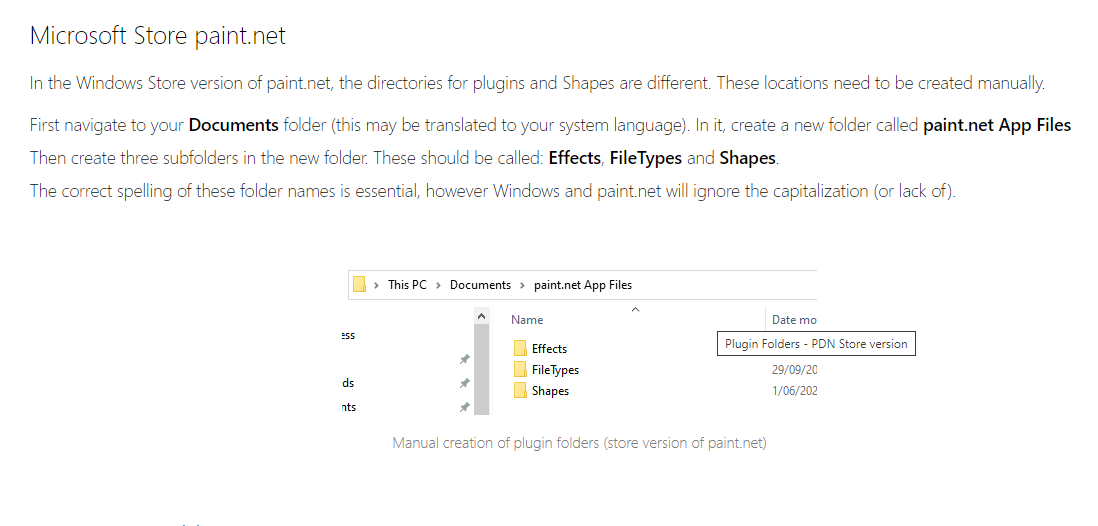Go to 'This PC' in the breadcrumb
Viewport: 1098px width, 526px height.
click(407, 285)
